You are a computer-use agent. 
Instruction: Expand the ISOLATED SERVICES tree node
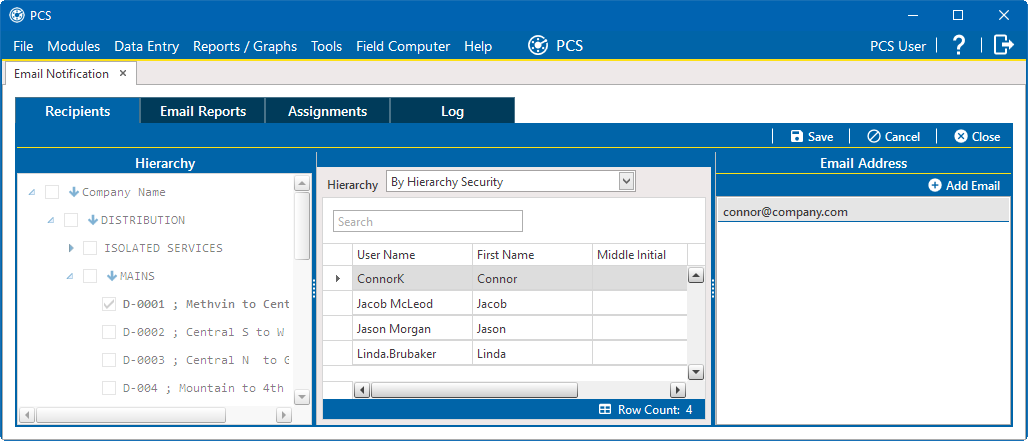(x=71, y=248)
